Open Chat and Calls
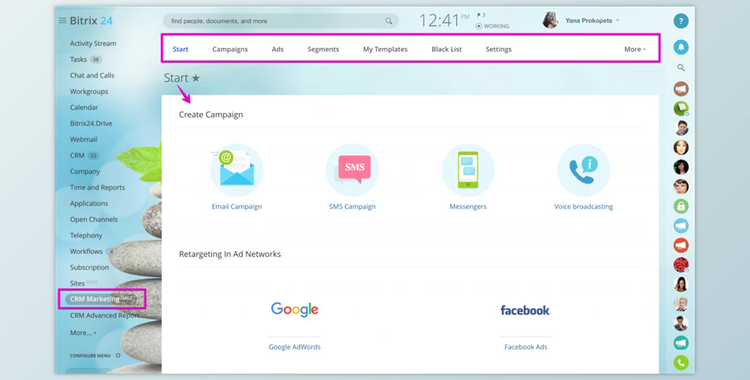 (92, 76)
